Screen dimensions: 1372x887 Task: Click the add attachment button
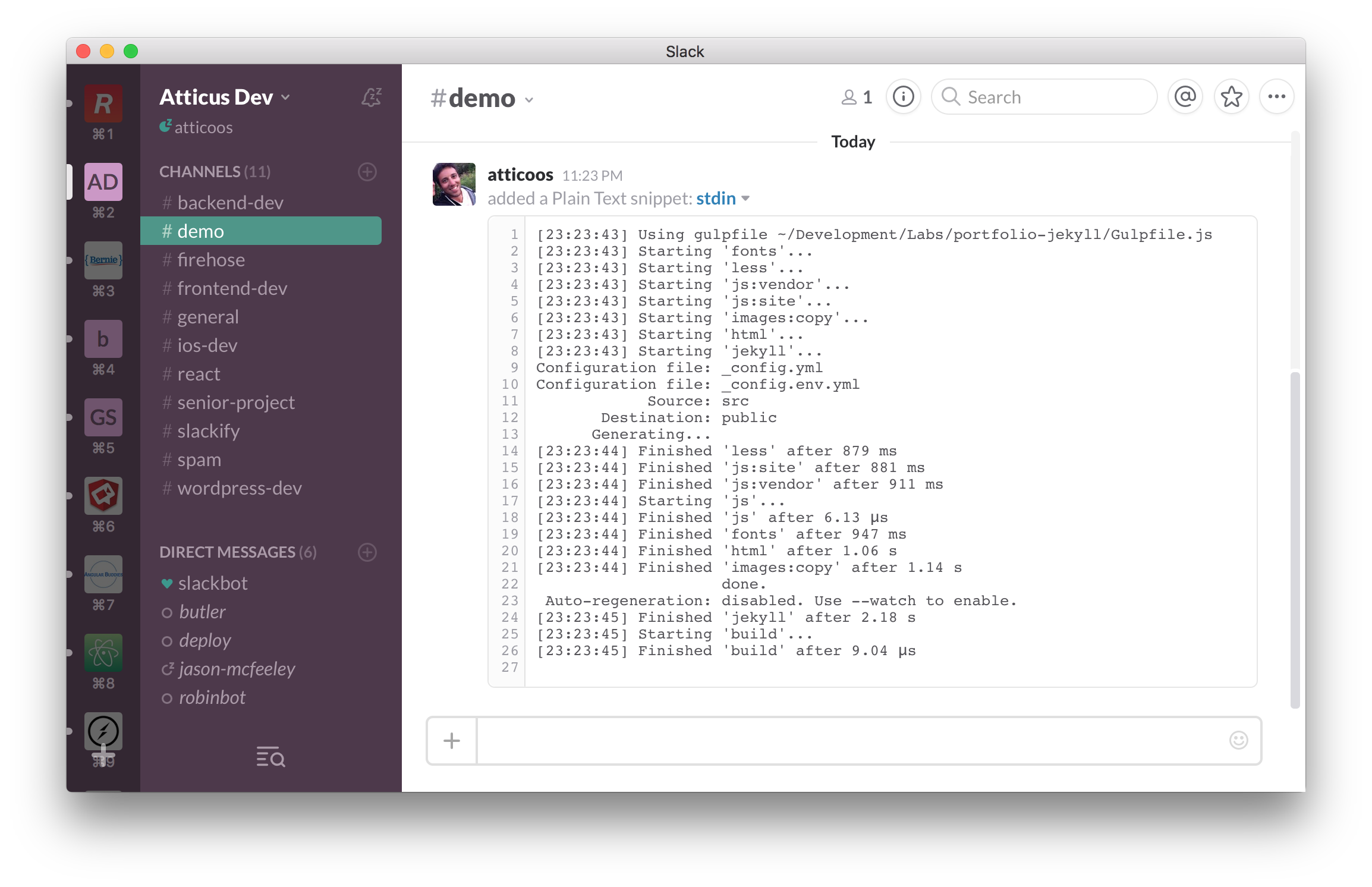pos(451,740)
